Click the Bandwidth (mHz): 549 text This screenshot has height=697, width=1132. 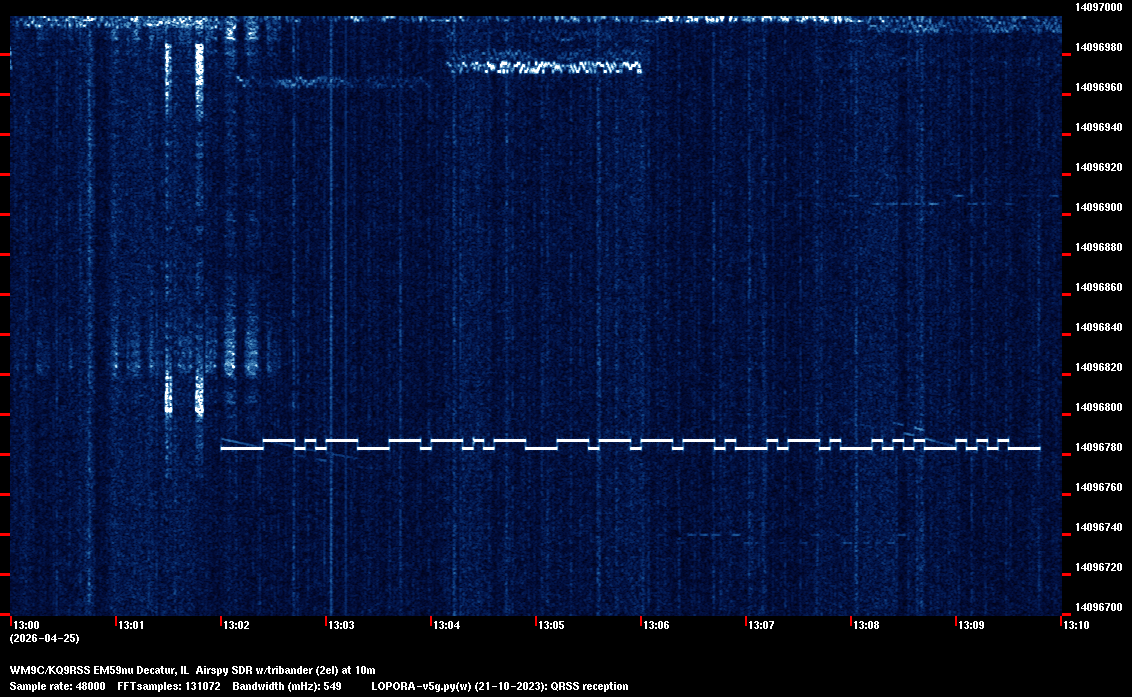coord(289,686)
